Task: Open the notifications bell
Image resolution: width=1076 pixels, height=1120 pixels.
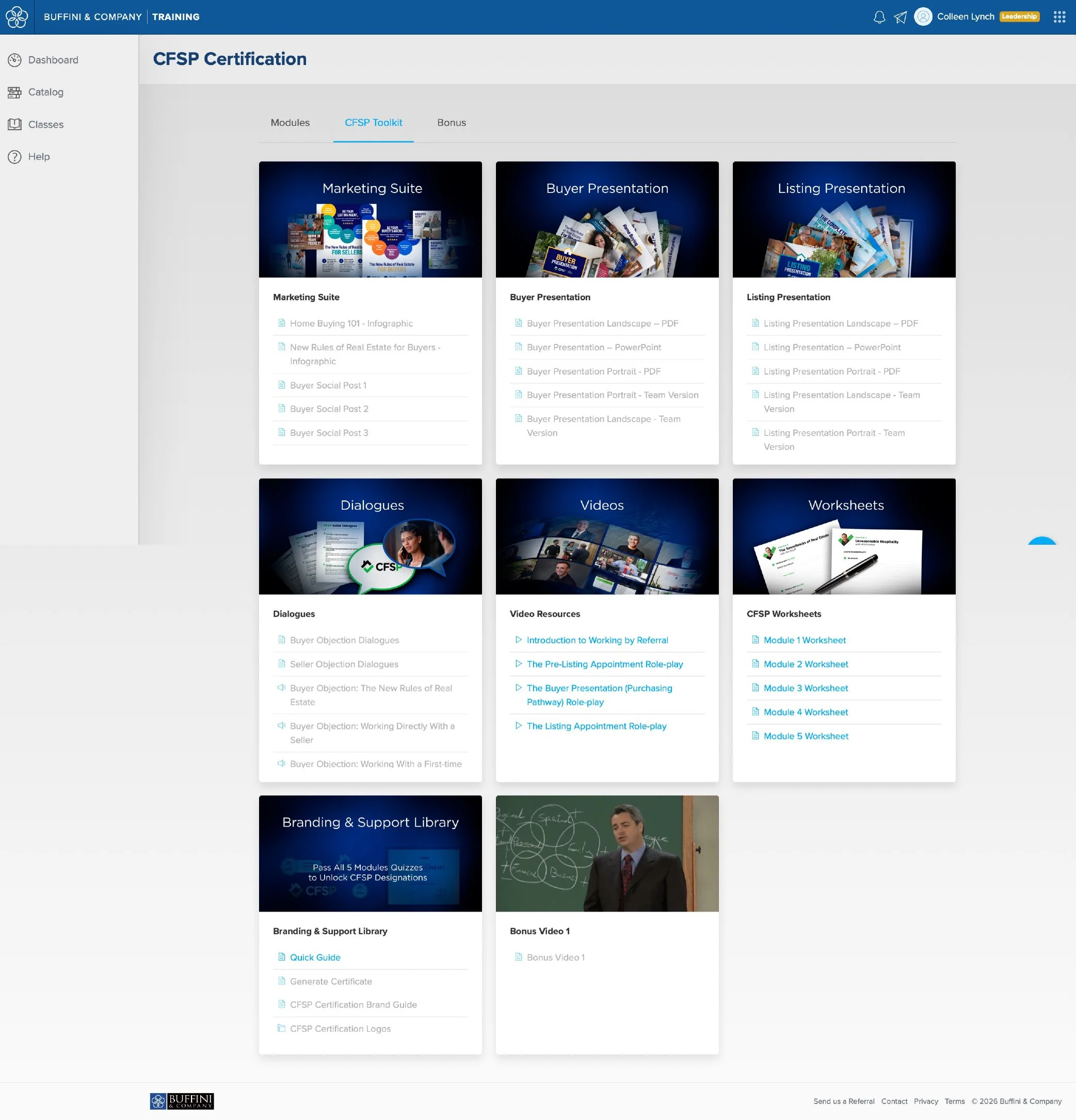Action: point(879,17)
